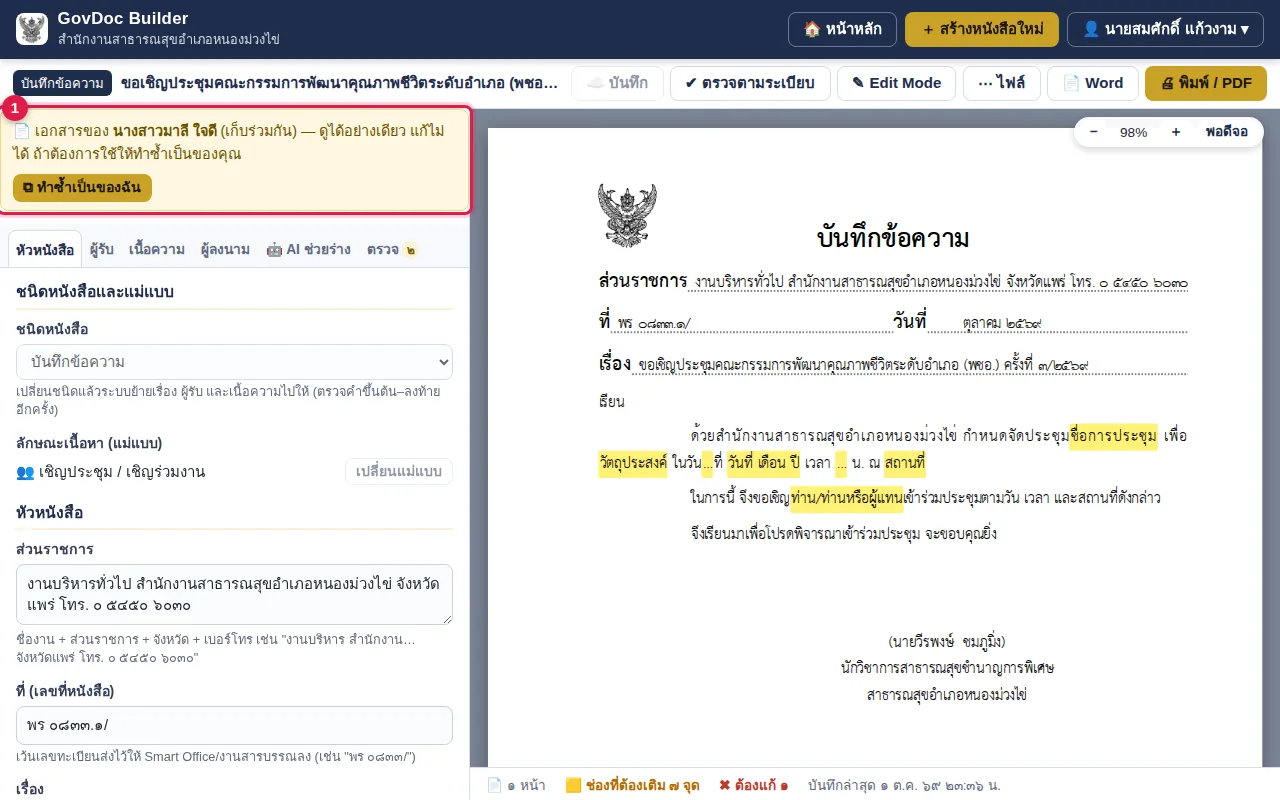Go to home page หน้าหลัก
This screenshot has width=1280, height=800.
[x=842, y=29]
